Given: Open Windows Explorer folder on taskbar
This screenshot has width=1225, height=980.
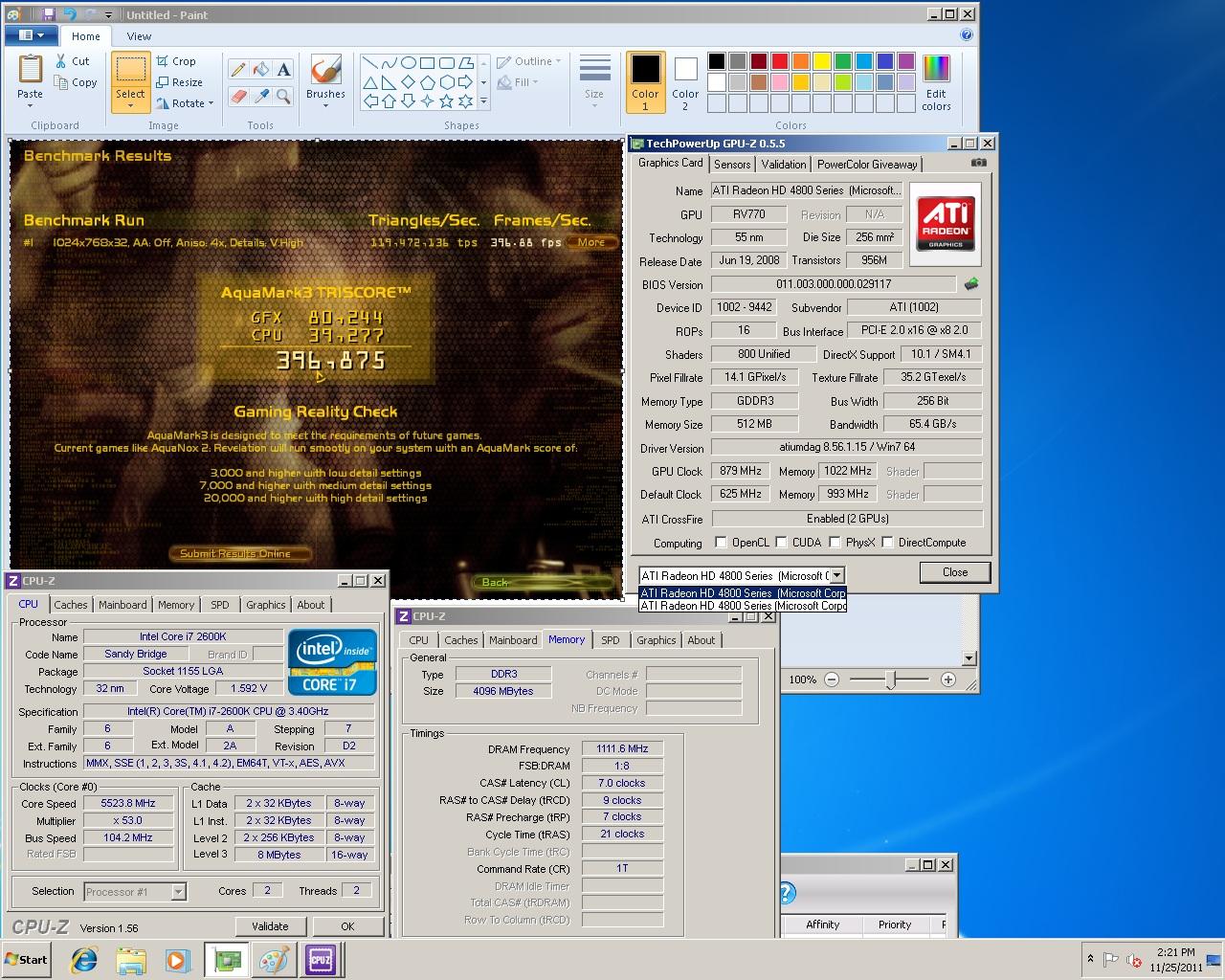Looking at the screenshot, I should pyautogui.click(x=131, y=960).
